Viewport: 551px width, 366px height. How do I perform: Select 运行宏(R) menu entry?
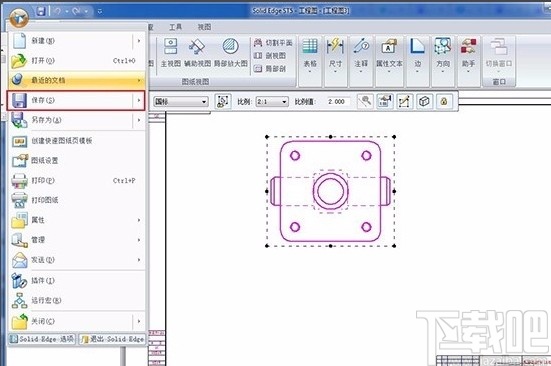tap(77, 300)
